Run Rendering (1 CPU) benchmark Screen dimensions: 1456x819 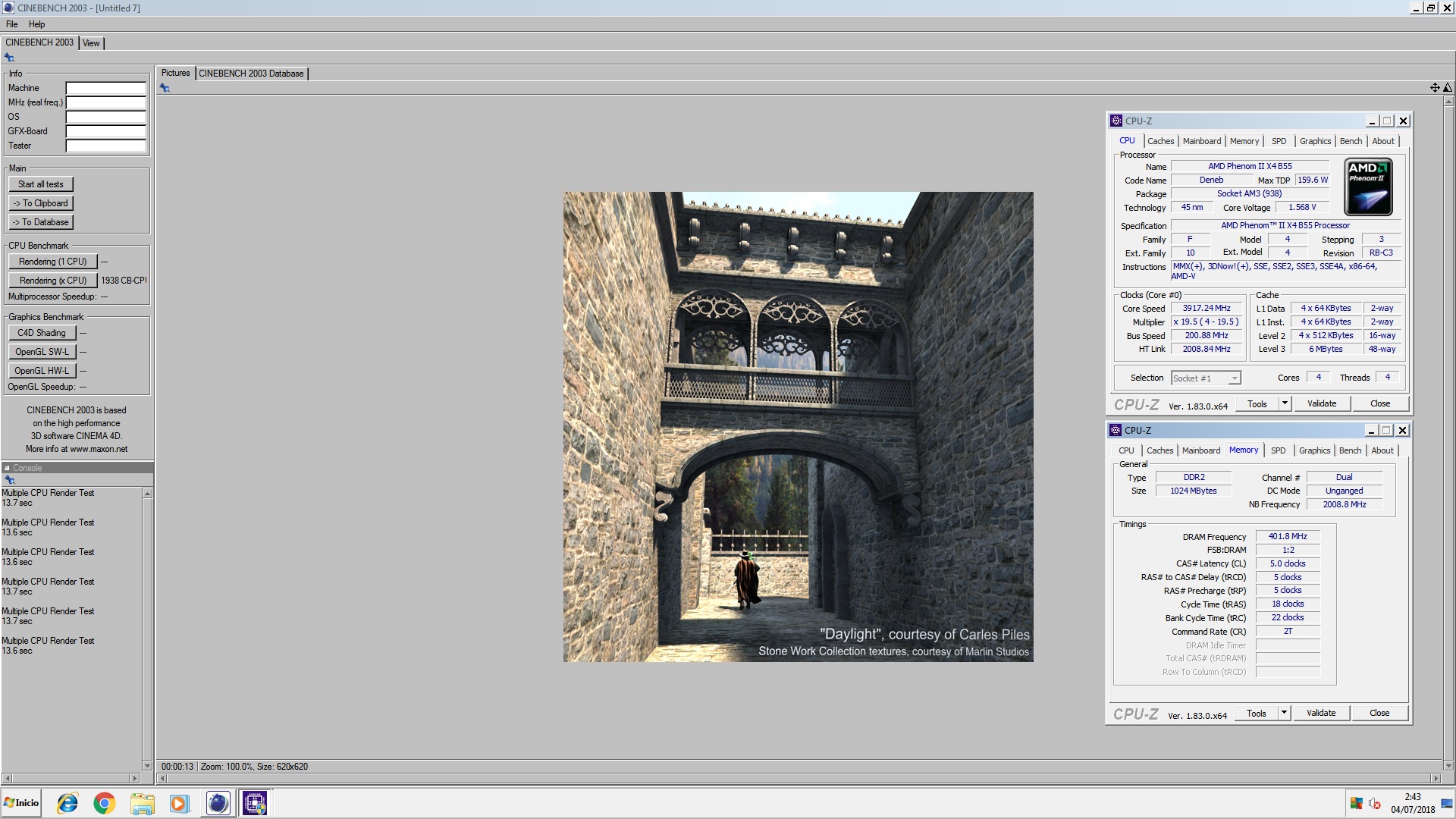pyautogui.click(x=53, y=262)
